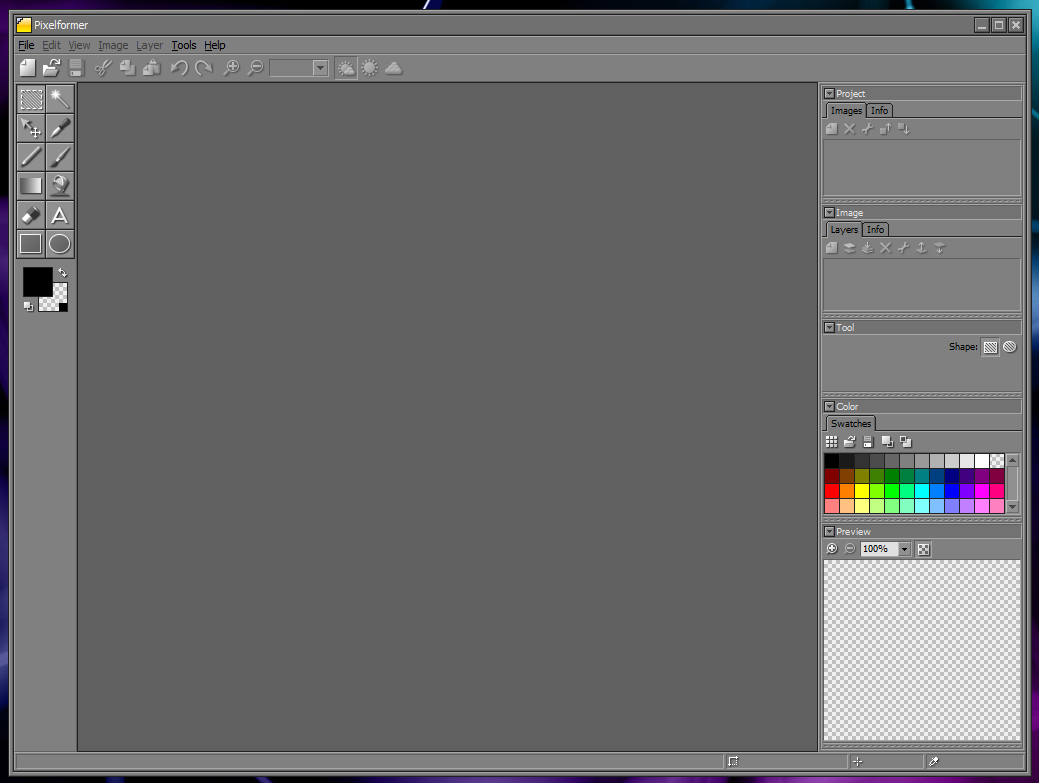Toggle the sun toolbar button
Screen dimensions: 1039x783
tap(370, 68)
